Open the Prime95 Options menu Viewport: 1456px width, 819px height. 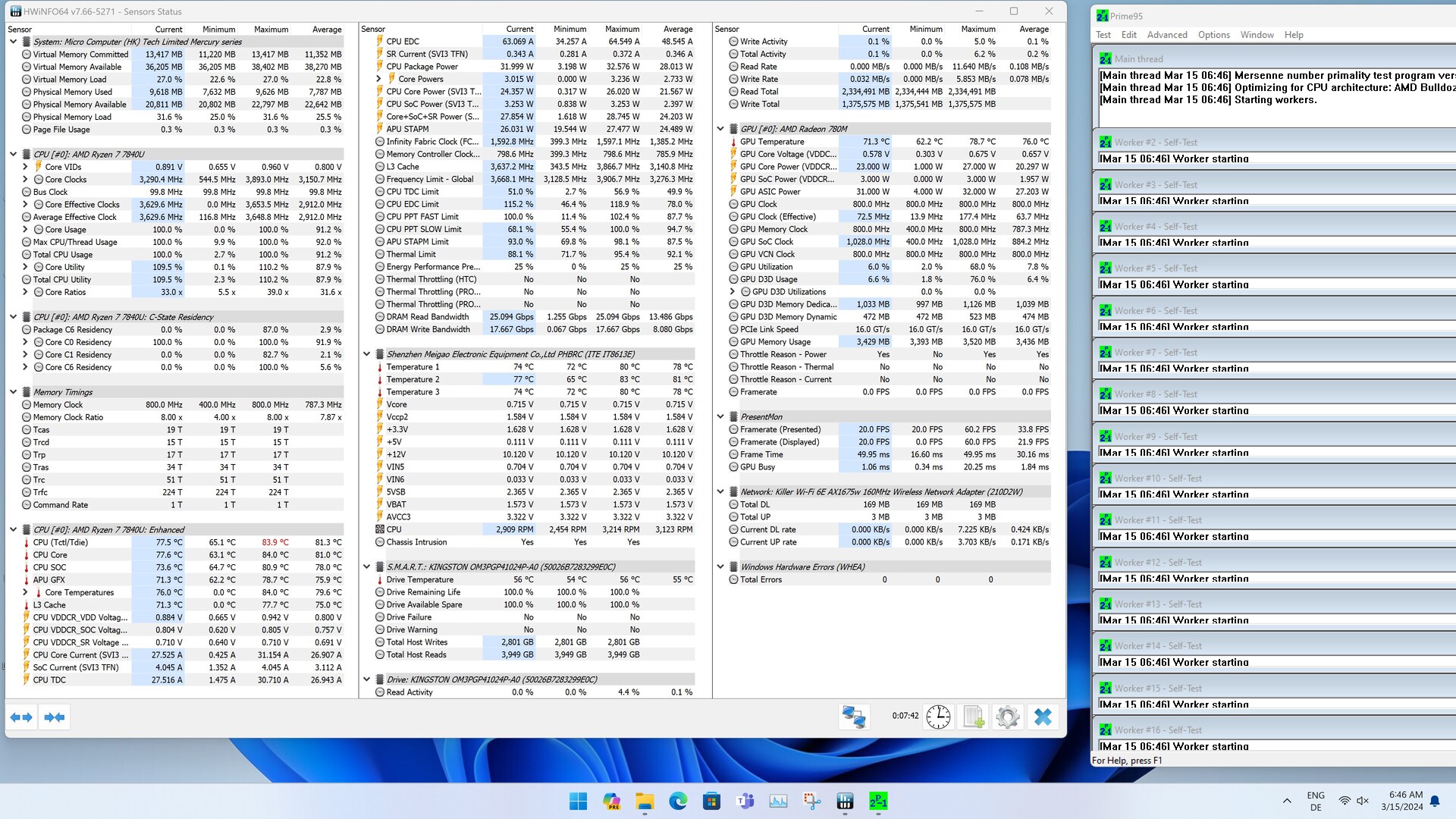(x=1213, y=35)
